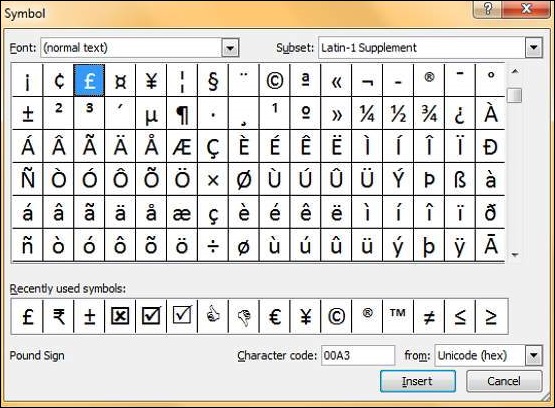Open help with the question mark button
This screenshot has width=555, height=408.
(488, 8)
